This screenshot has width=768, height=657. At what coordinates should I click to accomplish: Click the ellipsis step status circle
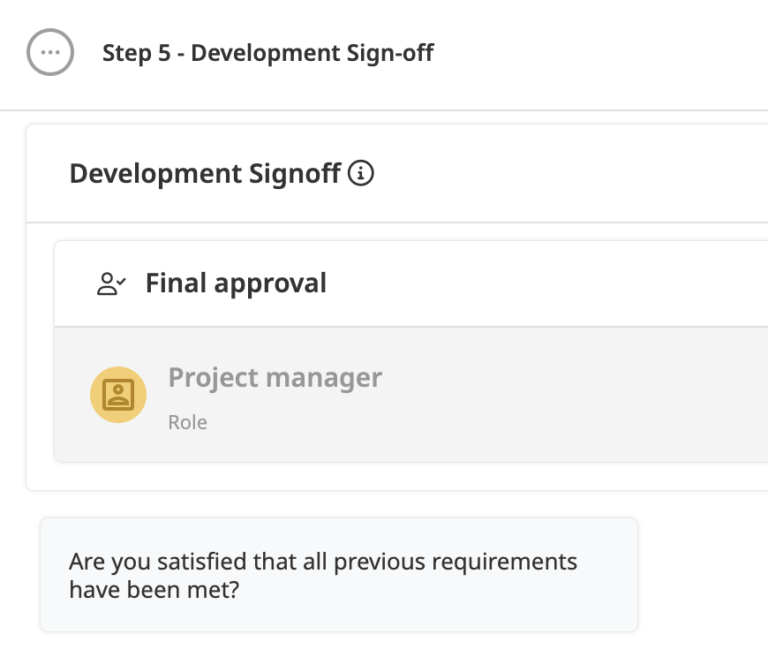pos(50,52)
